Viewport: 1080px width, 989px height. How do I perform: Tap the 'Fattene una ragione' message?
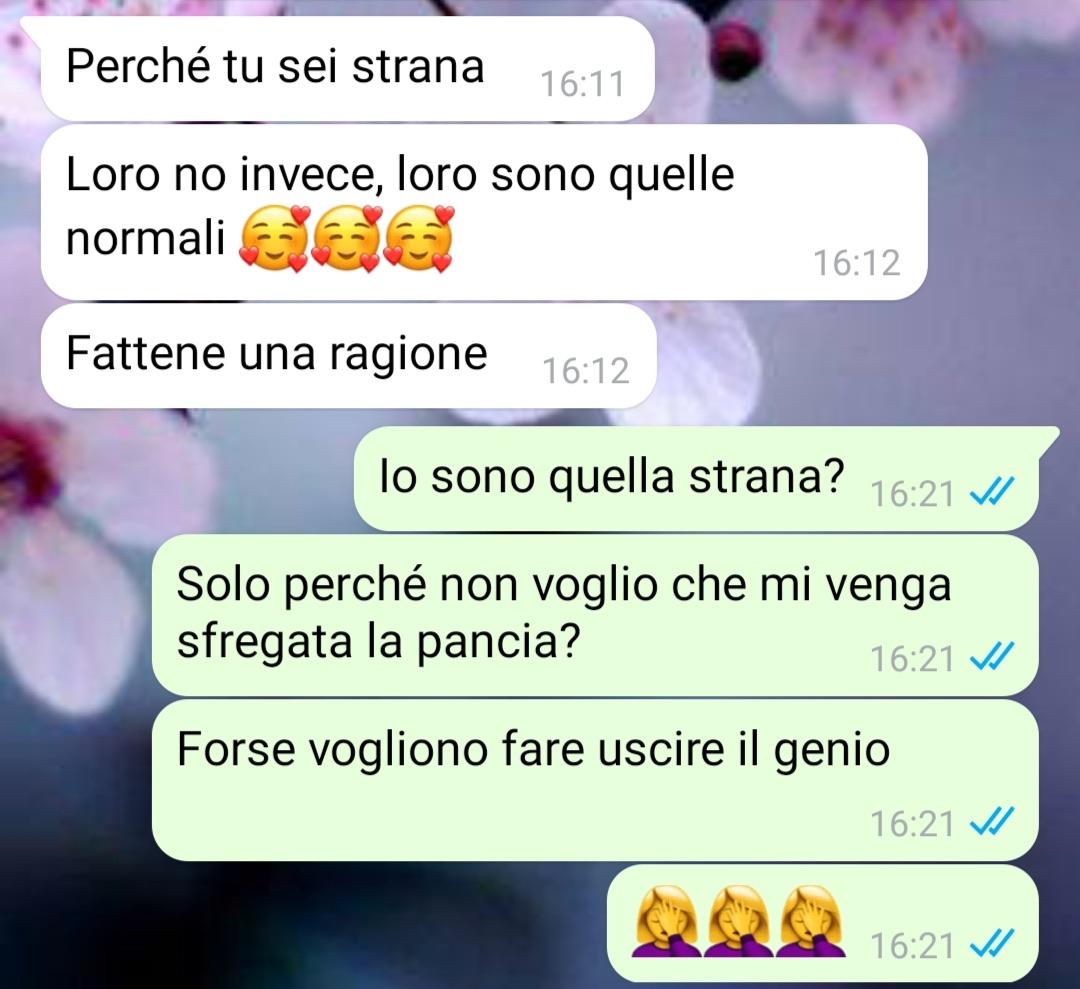[x=348, y=355]
